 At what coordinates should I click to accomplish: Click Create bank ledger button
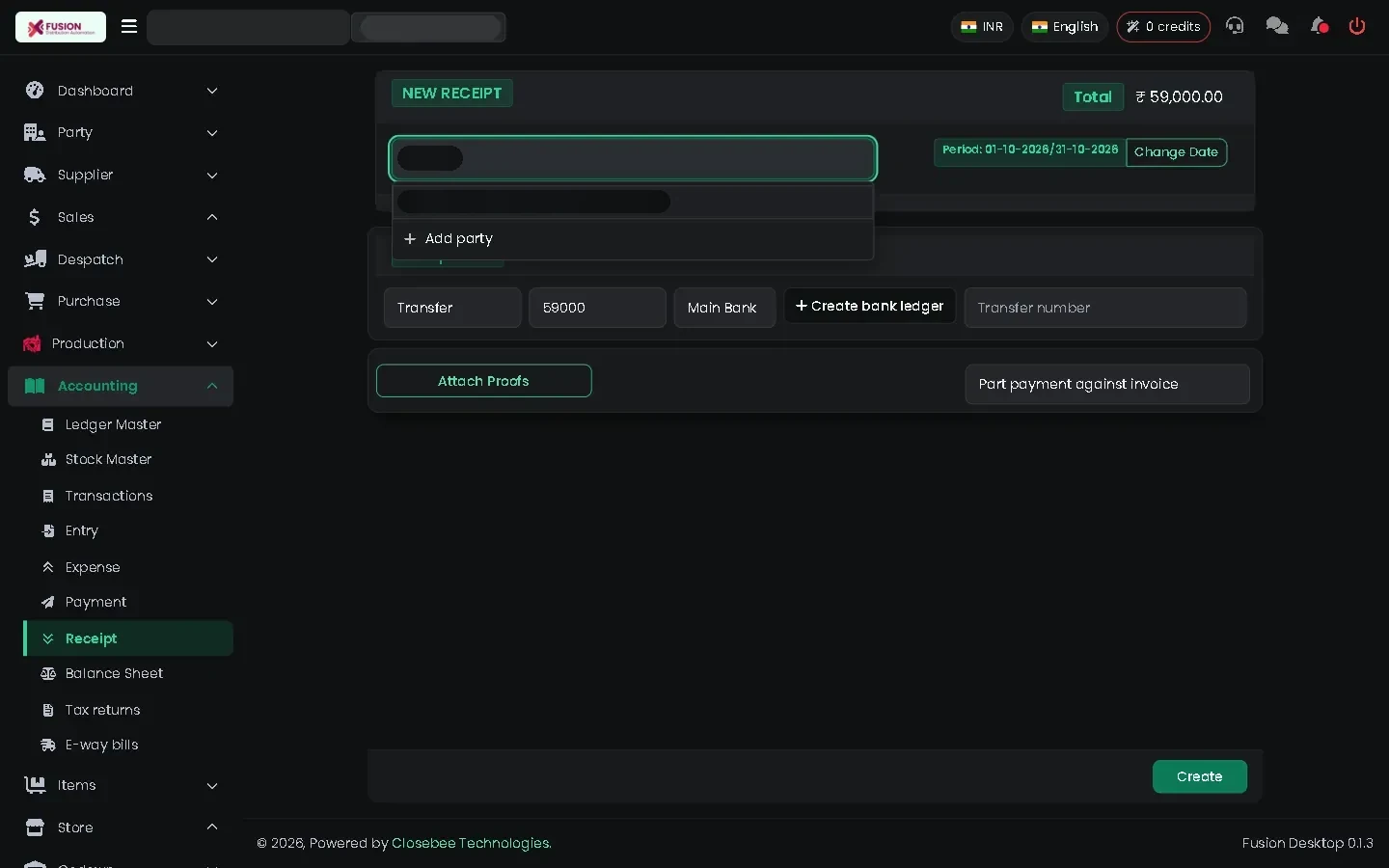point(869,306)
